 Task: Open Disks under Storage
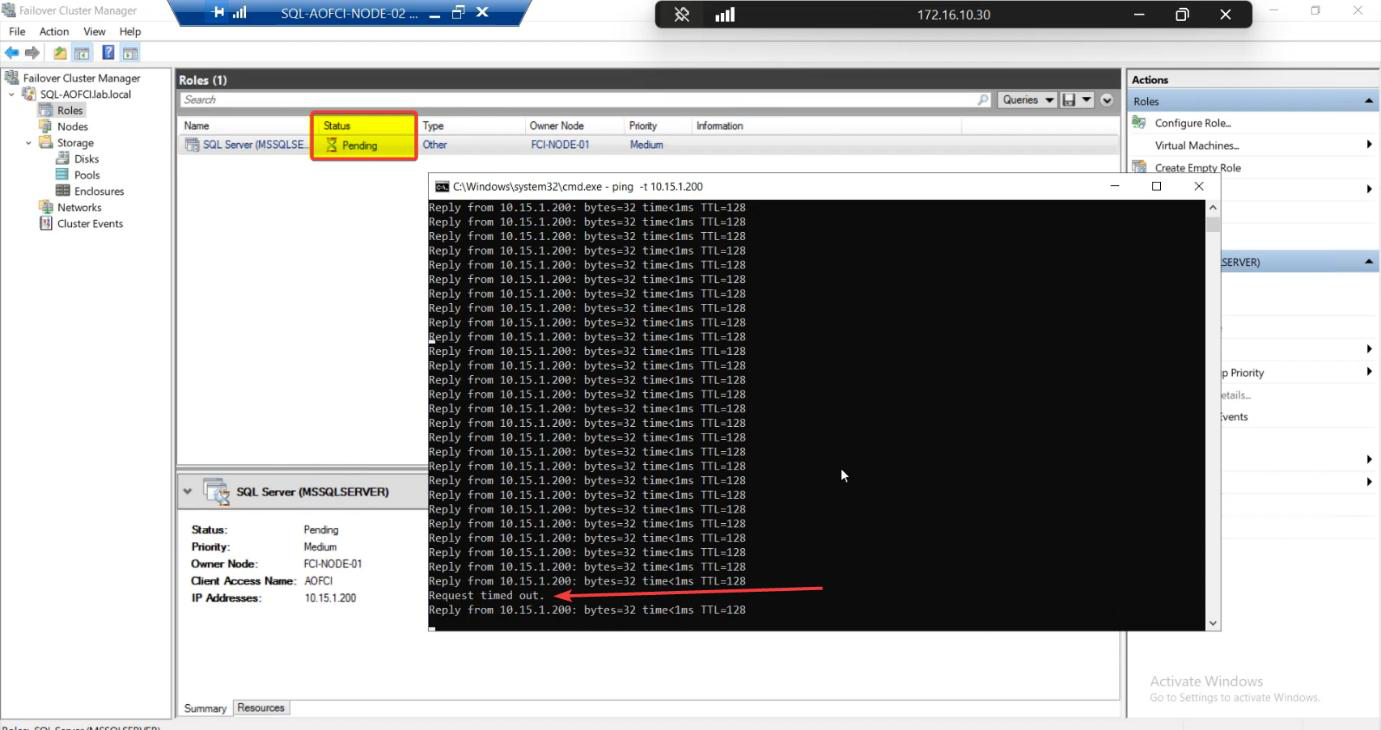(86, 159)
